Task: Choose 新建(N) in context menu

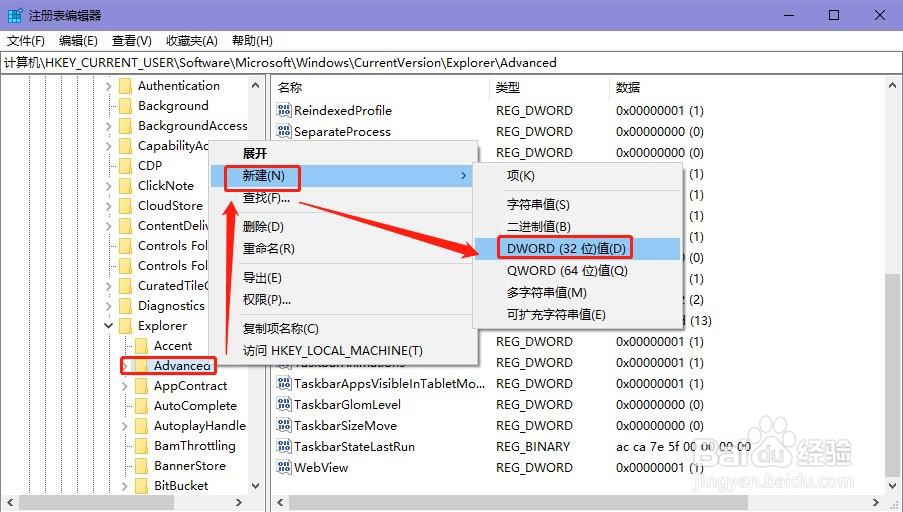Action: click(x=342, y=176)
